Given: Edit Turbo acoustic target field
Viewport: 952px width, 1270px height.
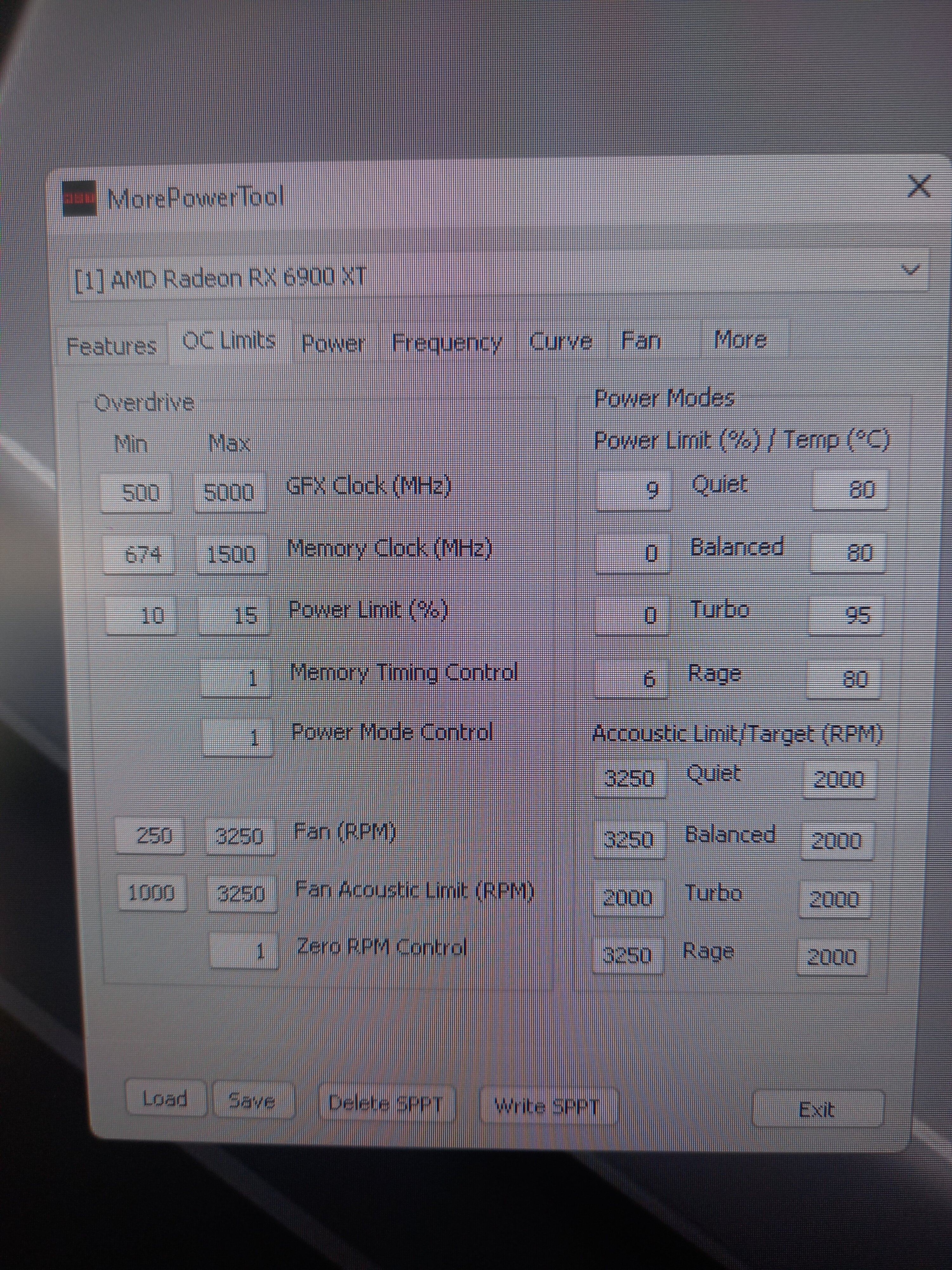Looking at the screenshot, I should click(835, 899).
